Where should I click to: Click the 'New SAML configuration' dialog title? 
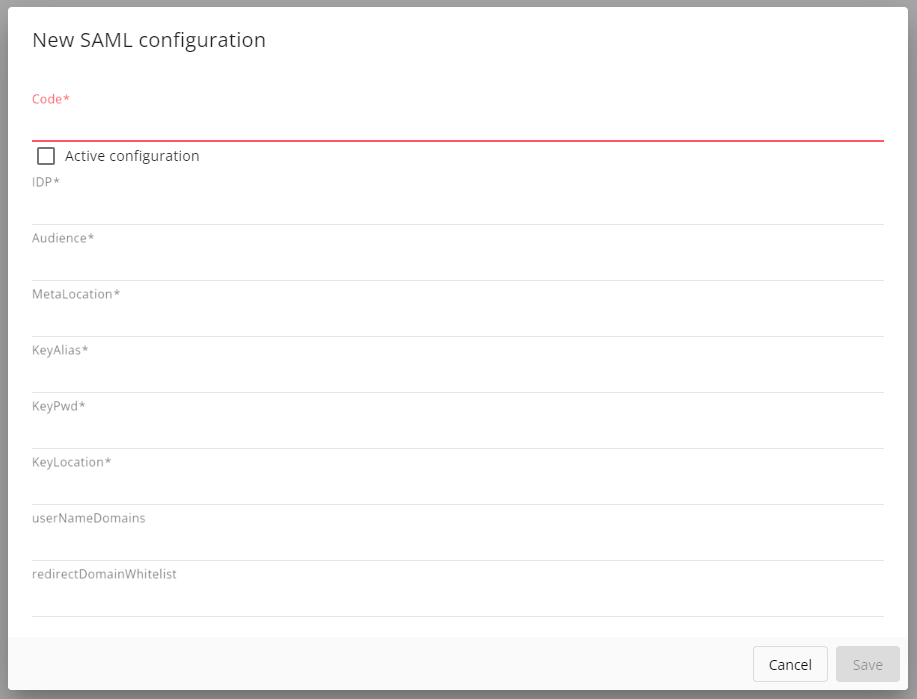[149, 40]
